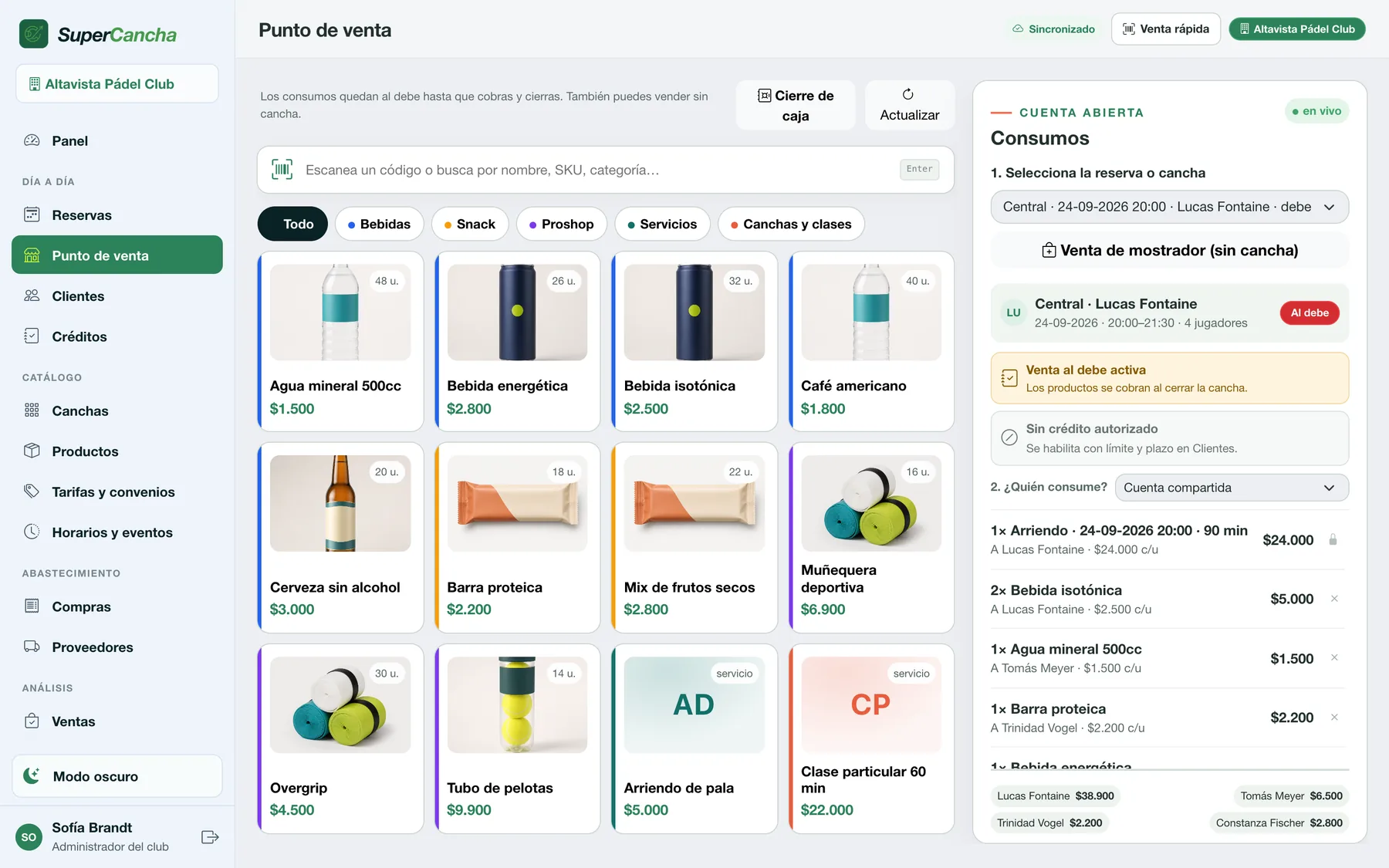This screenshot has height=868, width=1389.
Task: Click the Créditos checklist icon
Action: point(32,336)
